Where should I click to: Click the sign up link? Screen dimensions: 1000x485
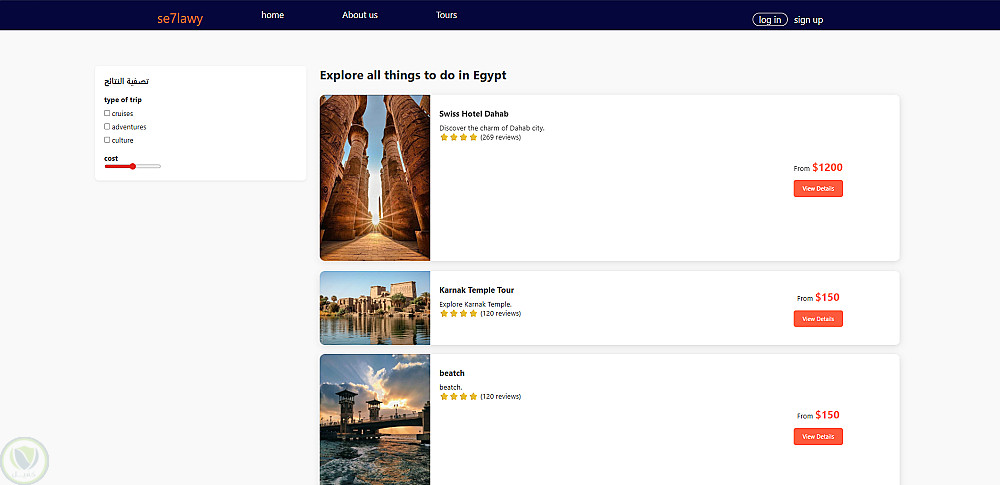point(808,20)
